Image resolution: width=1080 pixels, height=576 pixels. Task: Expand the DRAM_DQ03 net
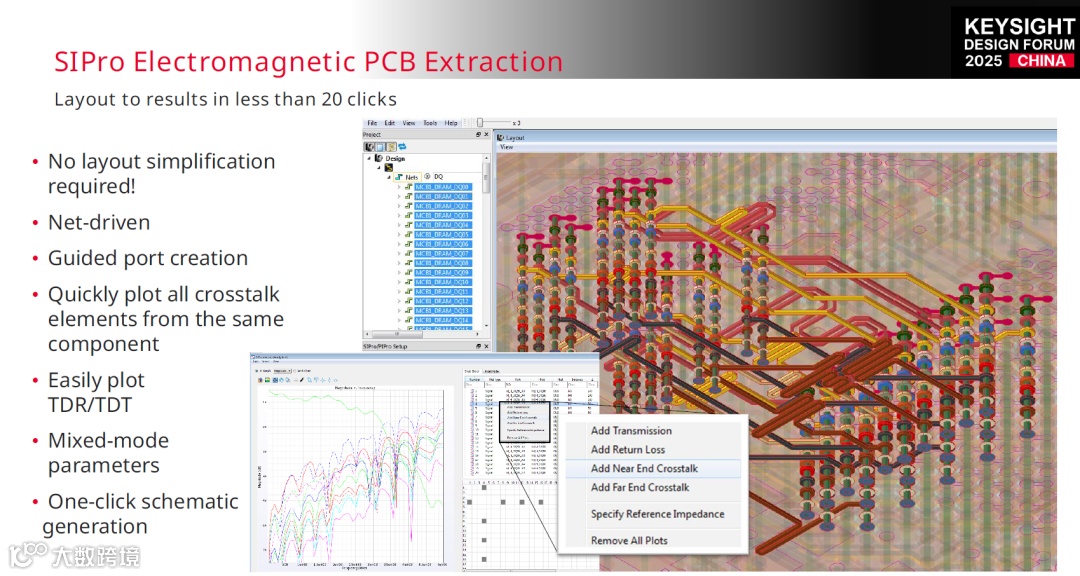coord(399,216)
